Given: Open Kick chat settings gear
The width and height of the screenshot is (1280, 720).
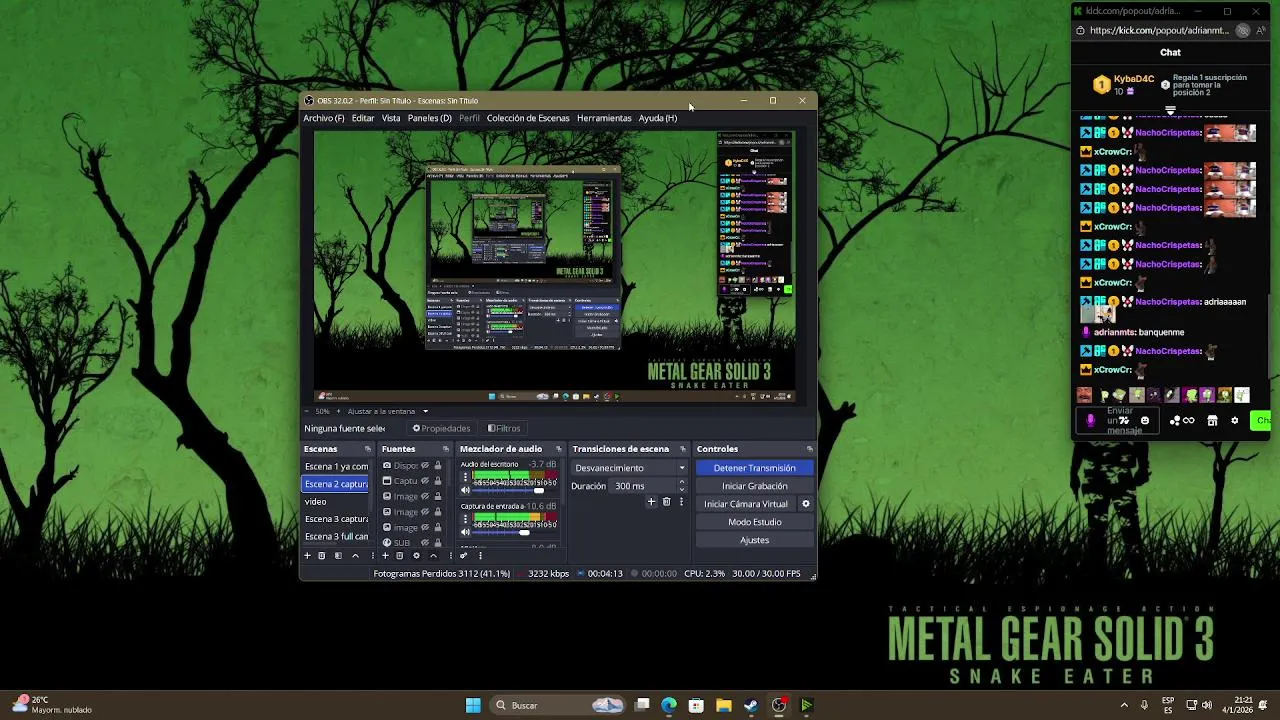Looking at the screenshot, I should [x=1234, y=420].
